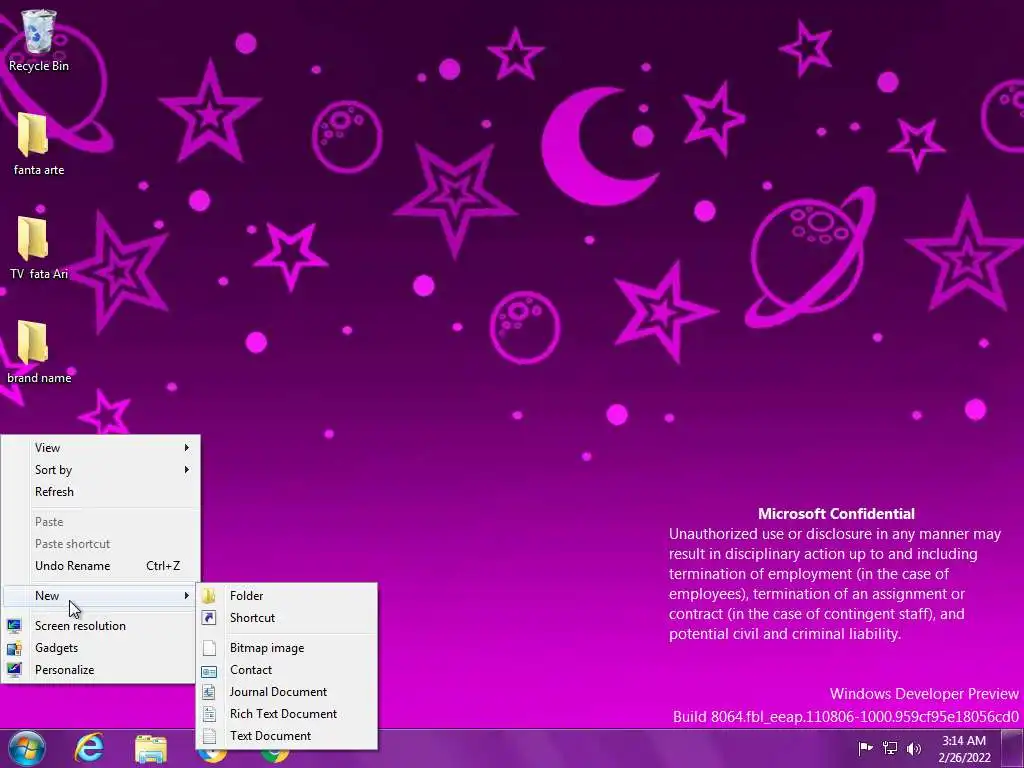The width and height of the screenshot is (1024, 768).
Task: Click the Recycle Bin label text
Action: 39,66
